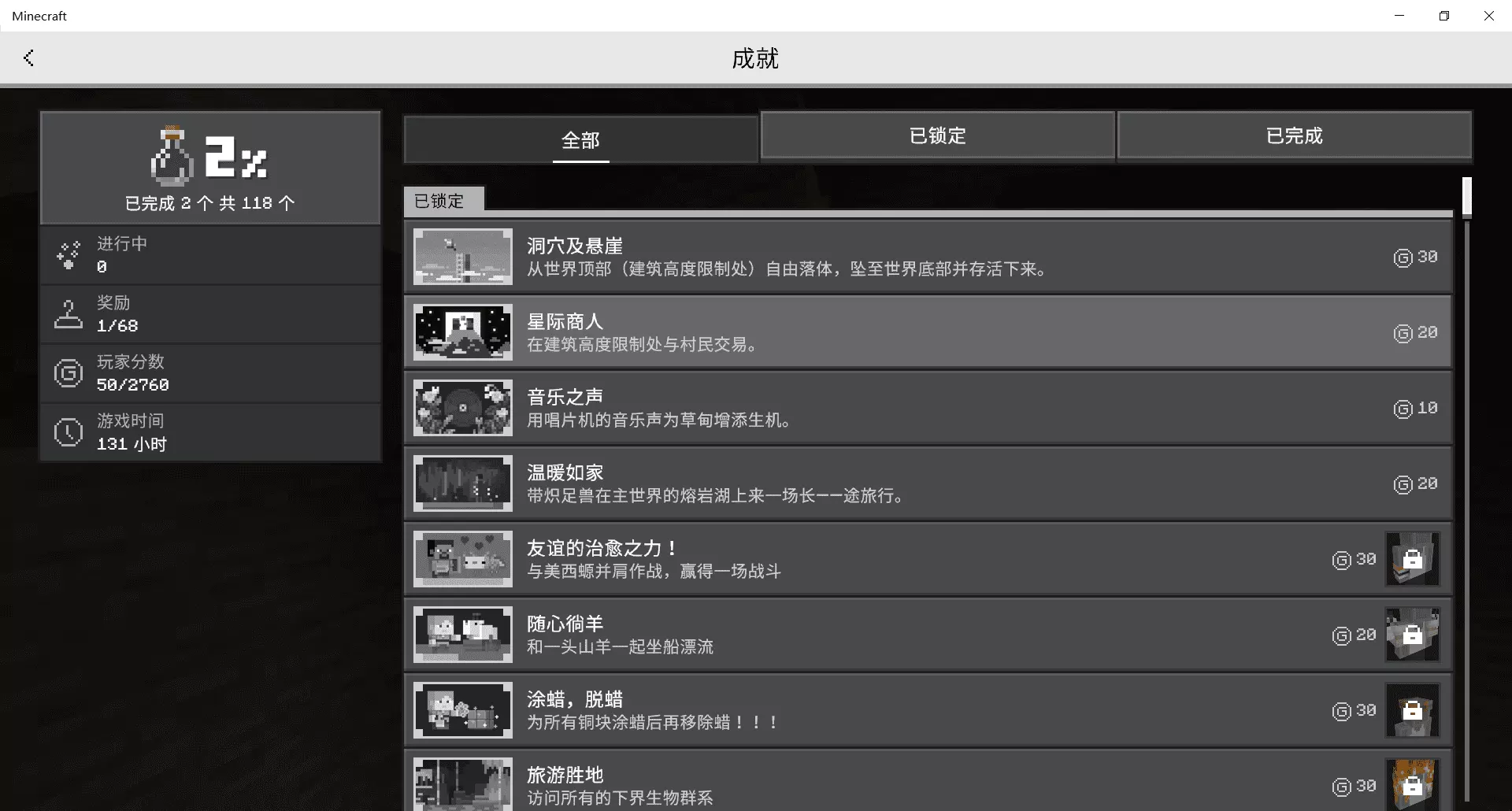This screenshot has height=811, width=1512.
Task: Select the 旅游胜地 achievement title
Action: (565, 775)
